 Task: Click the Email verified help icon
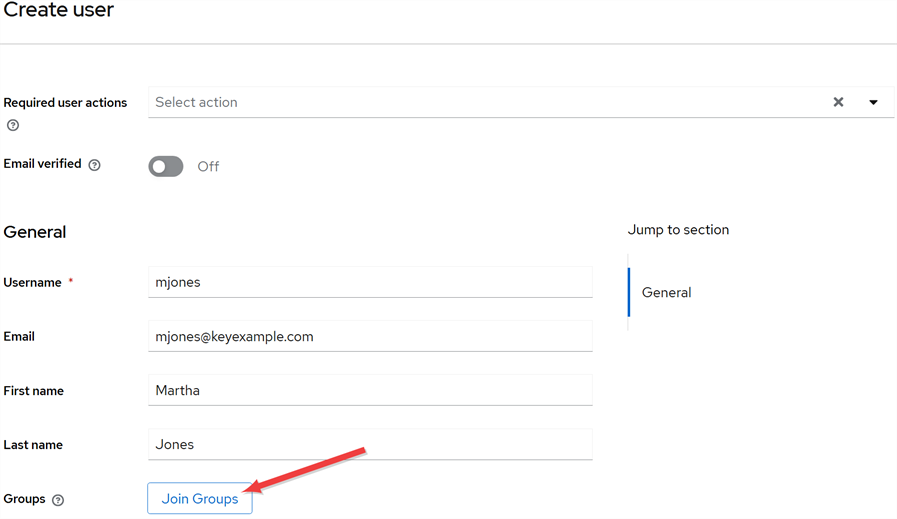(x=95, y=165)
